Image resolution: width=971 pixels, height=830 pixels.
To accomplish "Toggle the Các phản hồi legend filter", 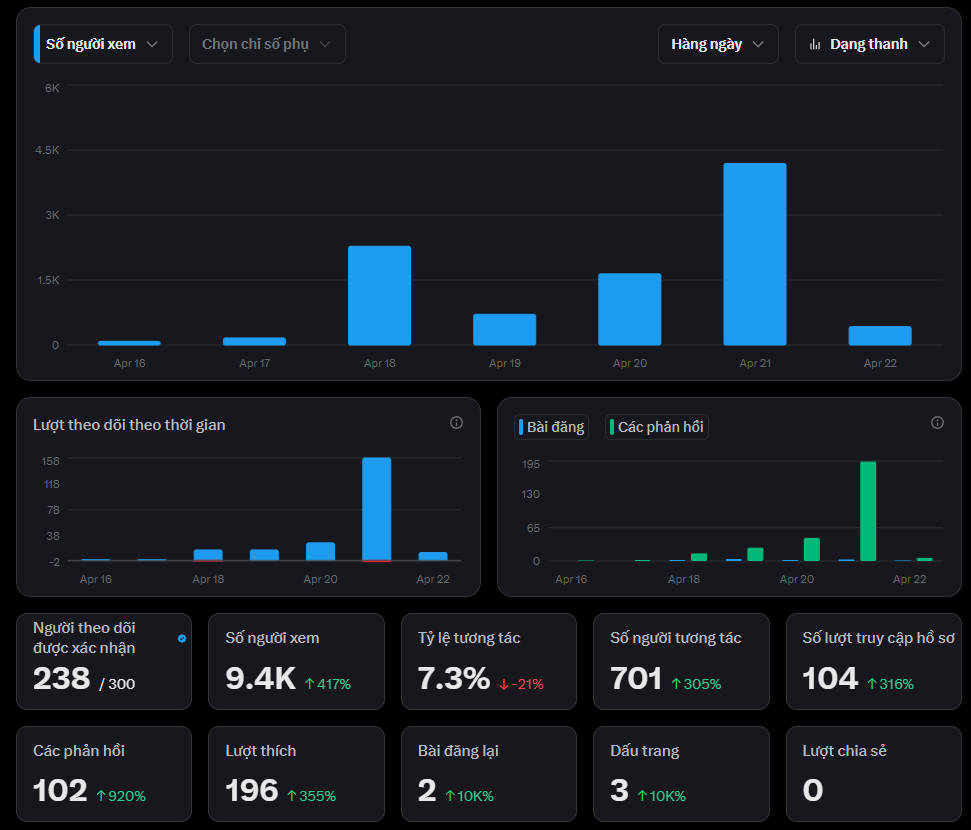I will tap(656, 427).
